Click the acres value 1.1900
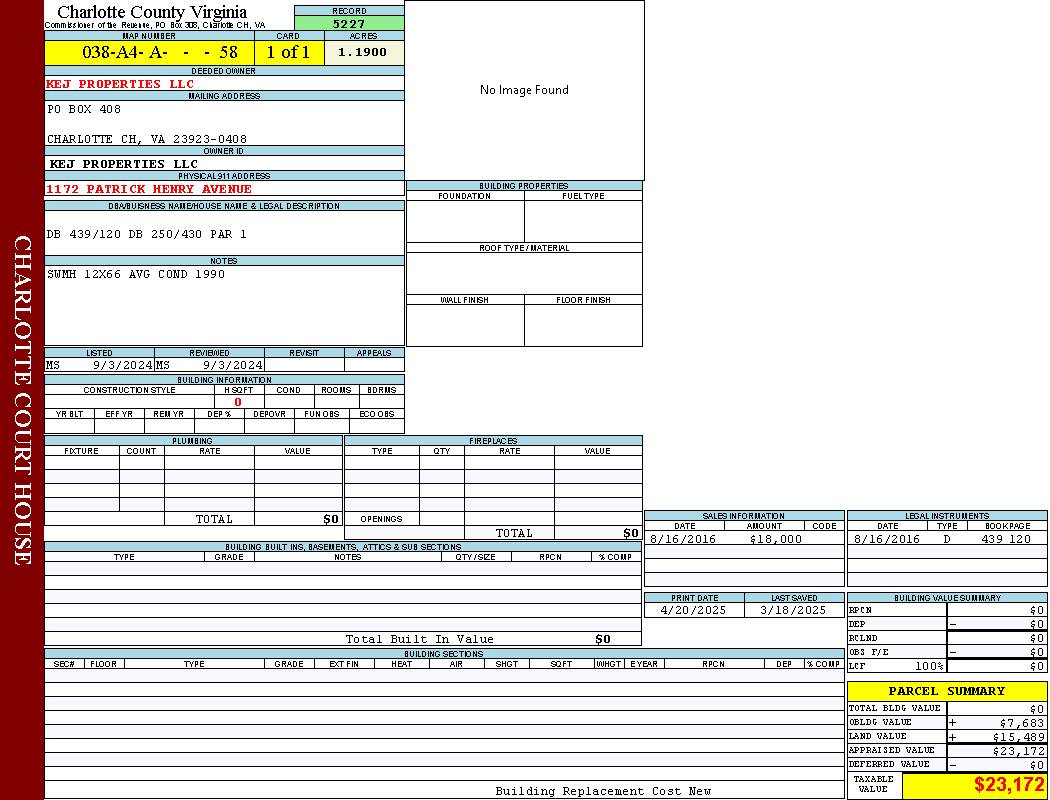 pyautogui.click(x=363, y=53)
